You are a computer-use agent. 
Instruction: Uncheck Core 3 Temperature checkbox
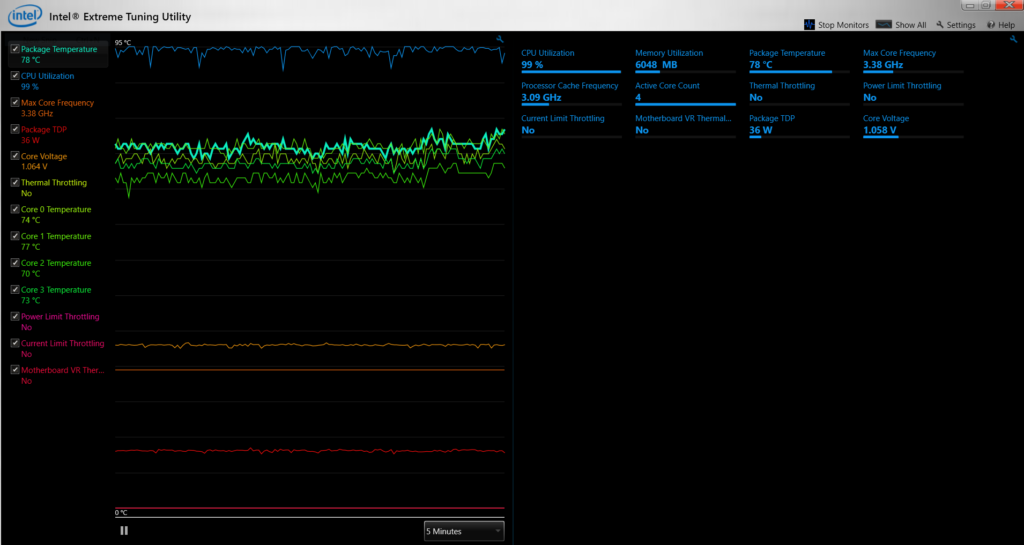tap(15, 290)
